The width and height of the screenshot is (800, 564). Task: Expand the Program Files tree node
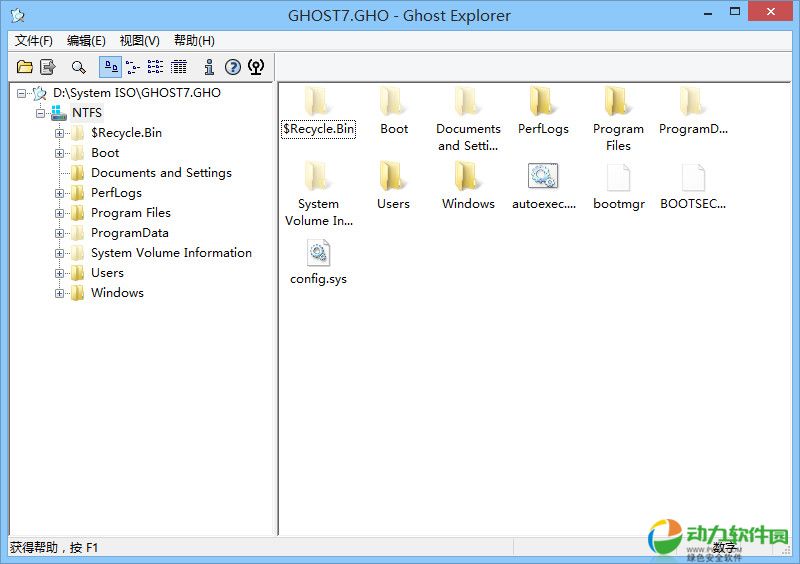60,213
